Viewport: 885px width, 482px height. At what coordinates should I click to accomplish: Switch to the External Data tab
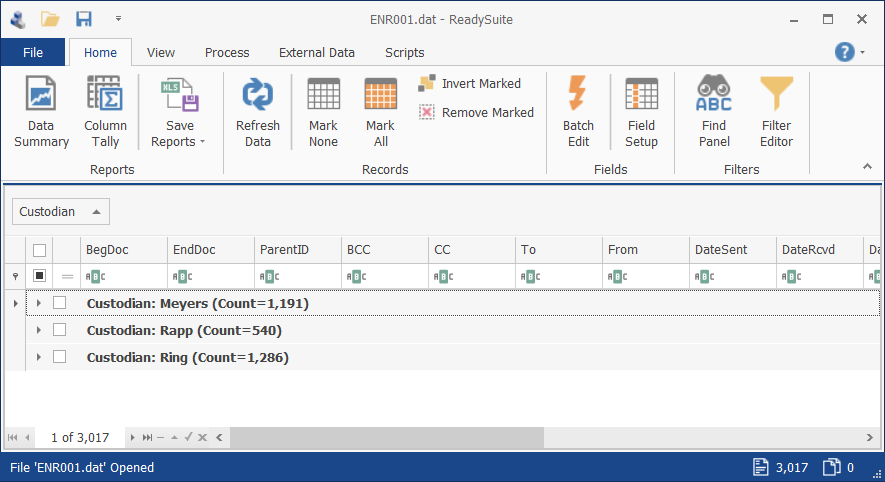(x=317, y=52)
